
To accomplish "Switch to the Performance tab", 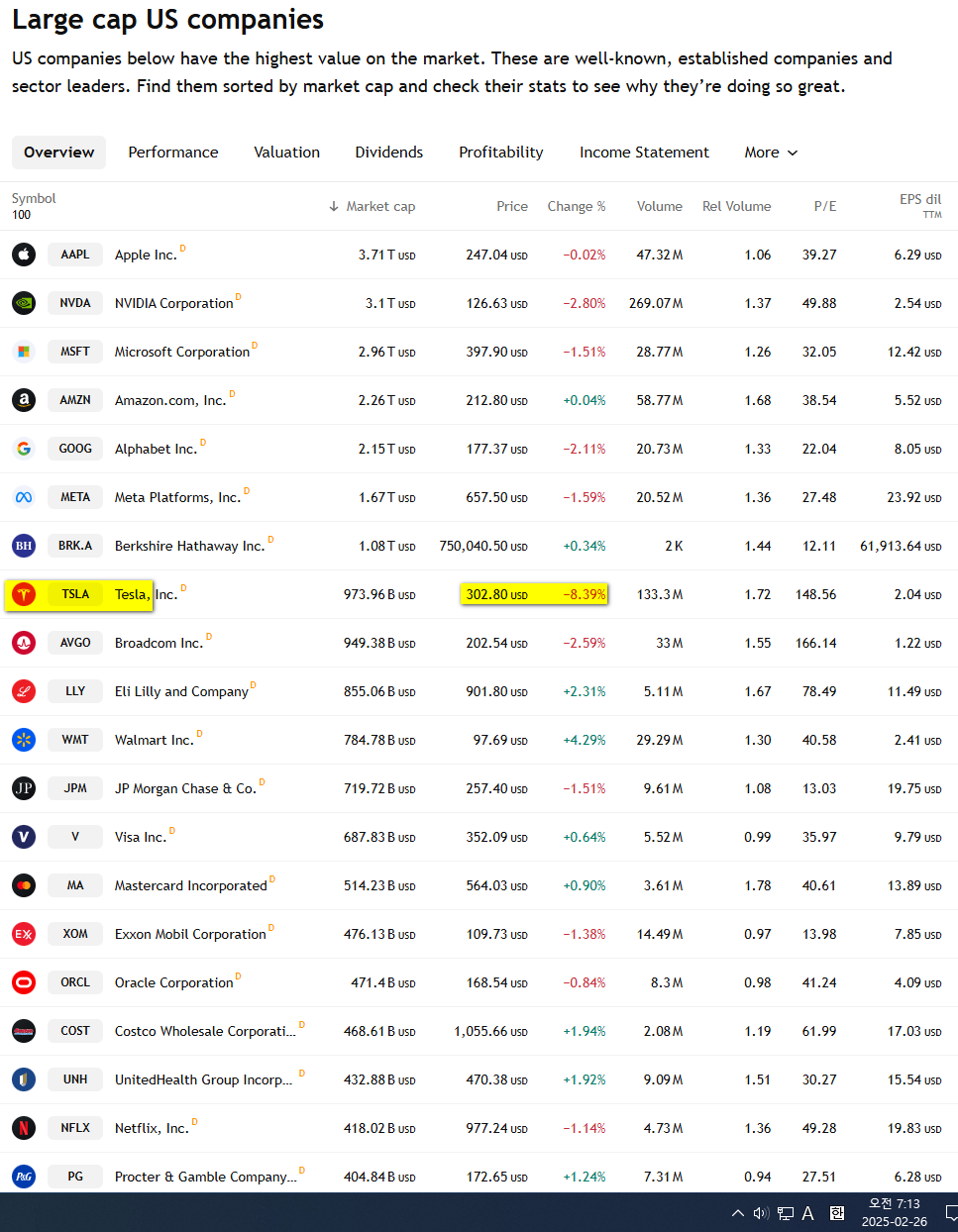I will [x=173, y=153].
